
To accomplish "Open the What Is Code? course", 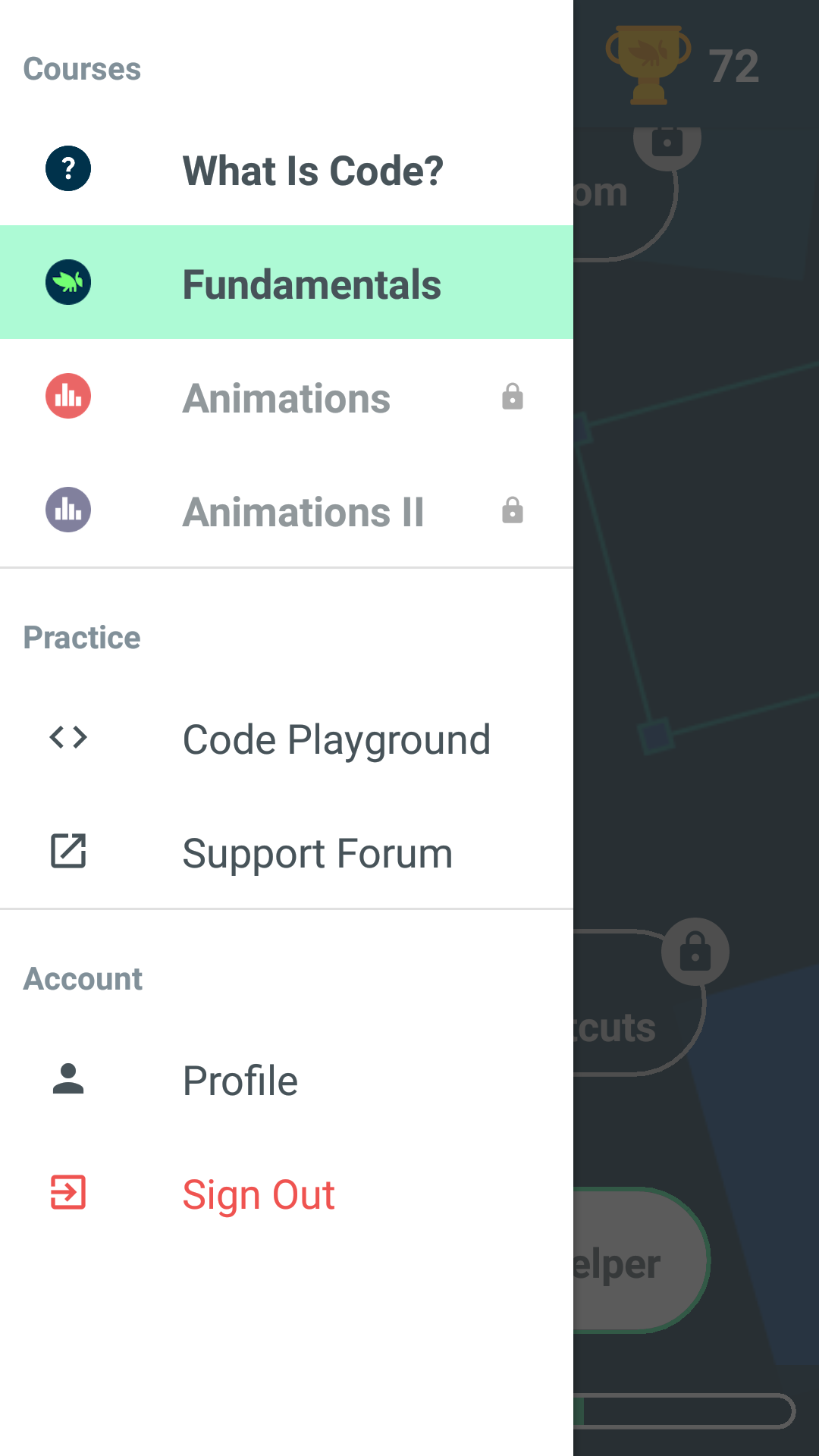I will [287, 168].
